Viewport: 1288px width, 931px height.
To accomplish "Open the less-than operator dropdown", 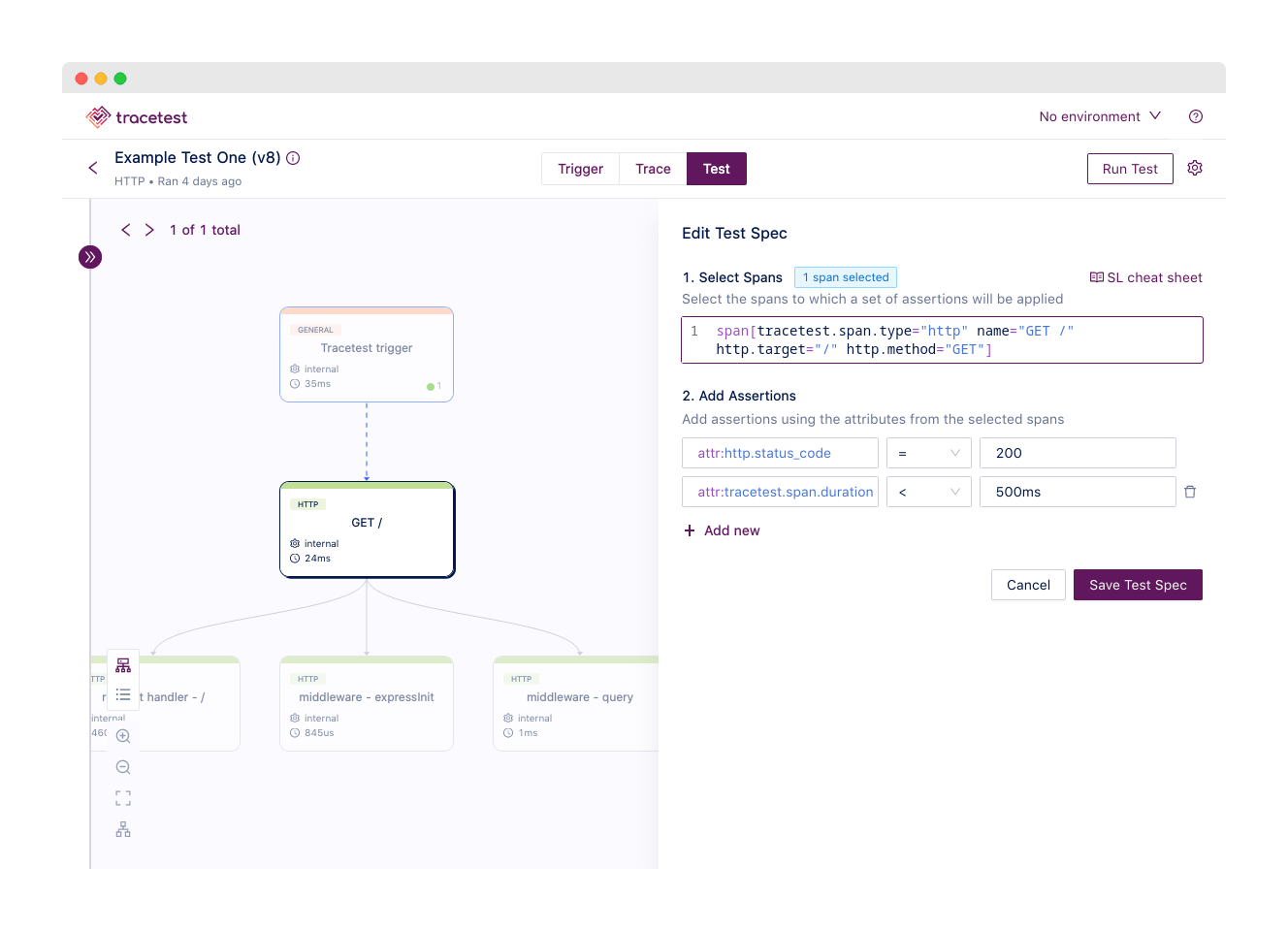I will 928,492.
